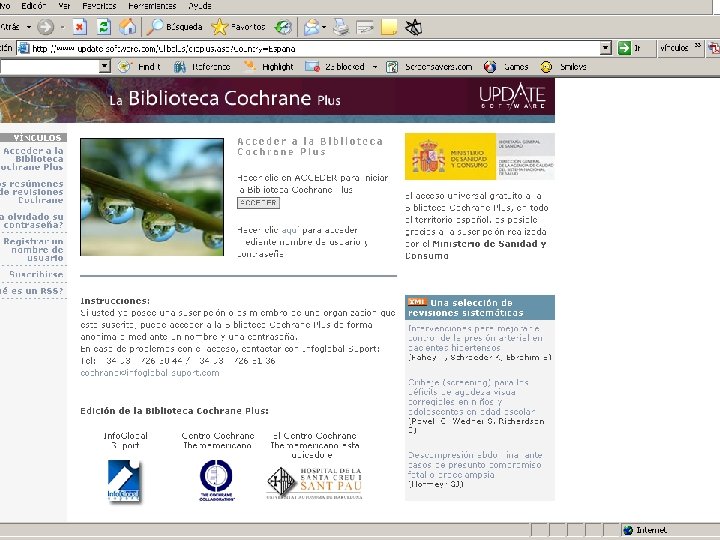
Task: Click the Games toolbar button
Action: (506, 67)
